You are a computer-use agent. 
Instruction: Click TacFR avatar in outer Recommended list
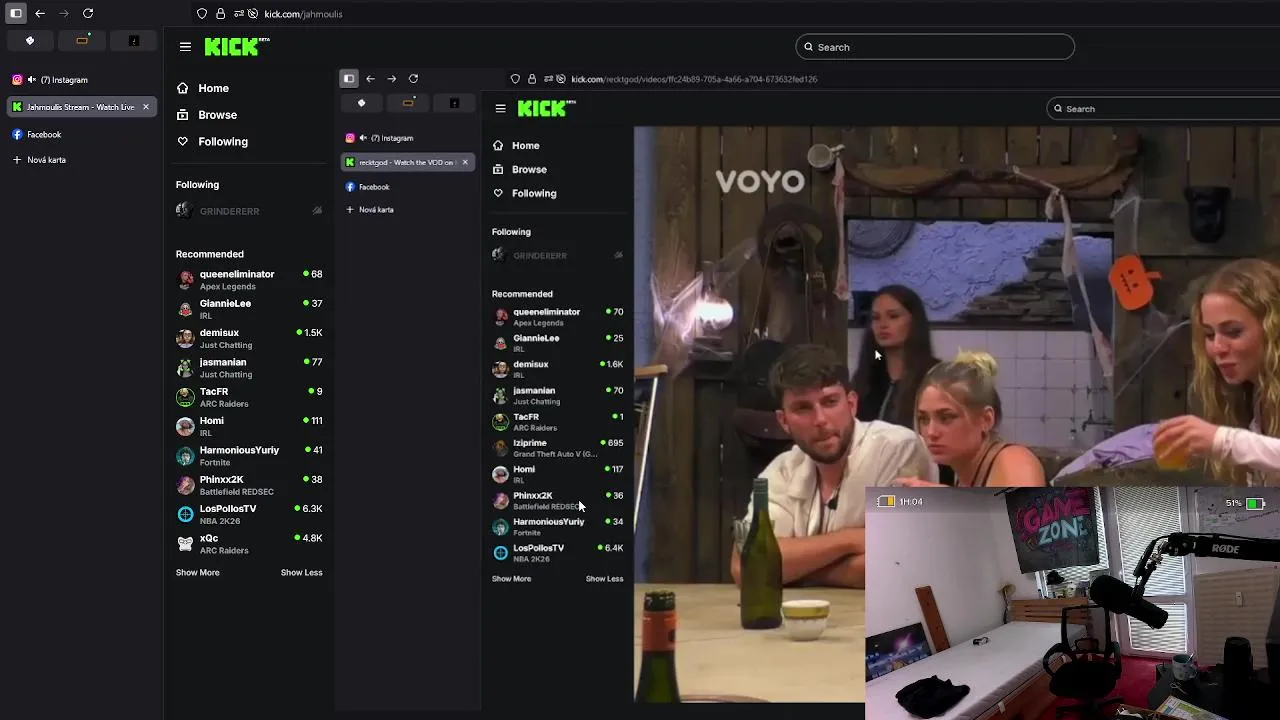[185, 397]
